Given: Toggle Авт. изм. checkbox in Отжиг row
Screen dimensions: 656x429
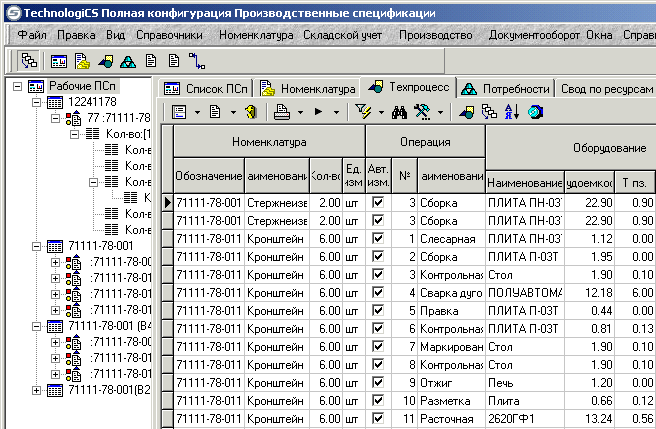Looking at the screenshot, I should pos(377,382).
